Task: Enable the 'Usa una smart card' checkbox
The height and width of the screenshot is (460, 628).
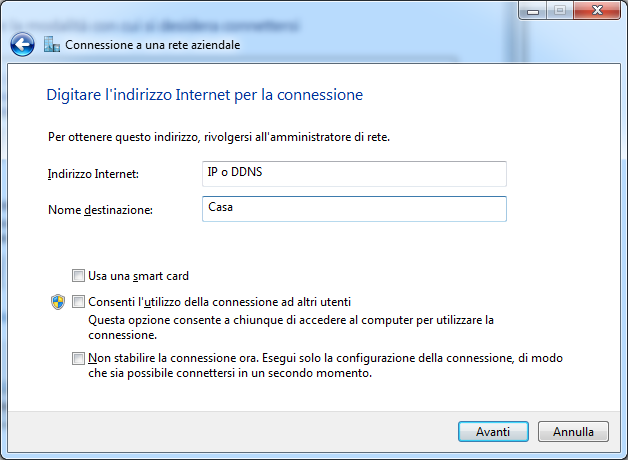Action: (x=78, y=275)
